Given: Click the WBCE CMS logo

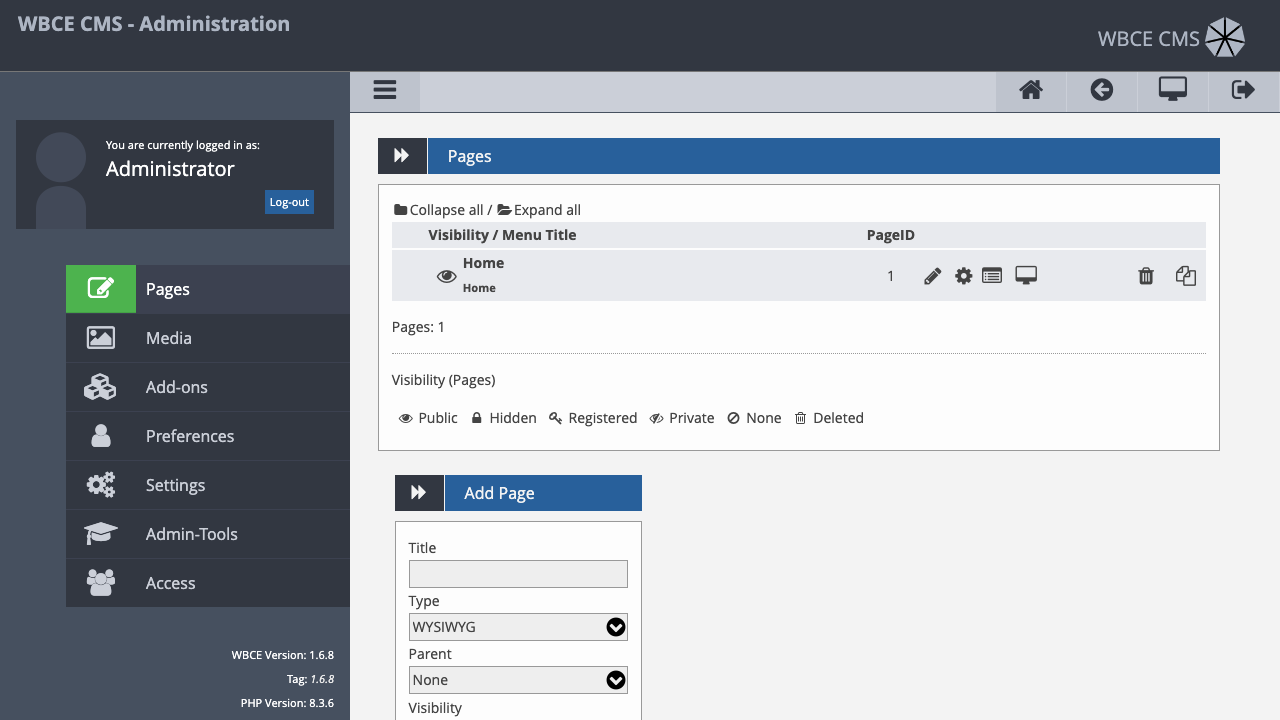Looking at the screenshot, I should pos(1171,38).
